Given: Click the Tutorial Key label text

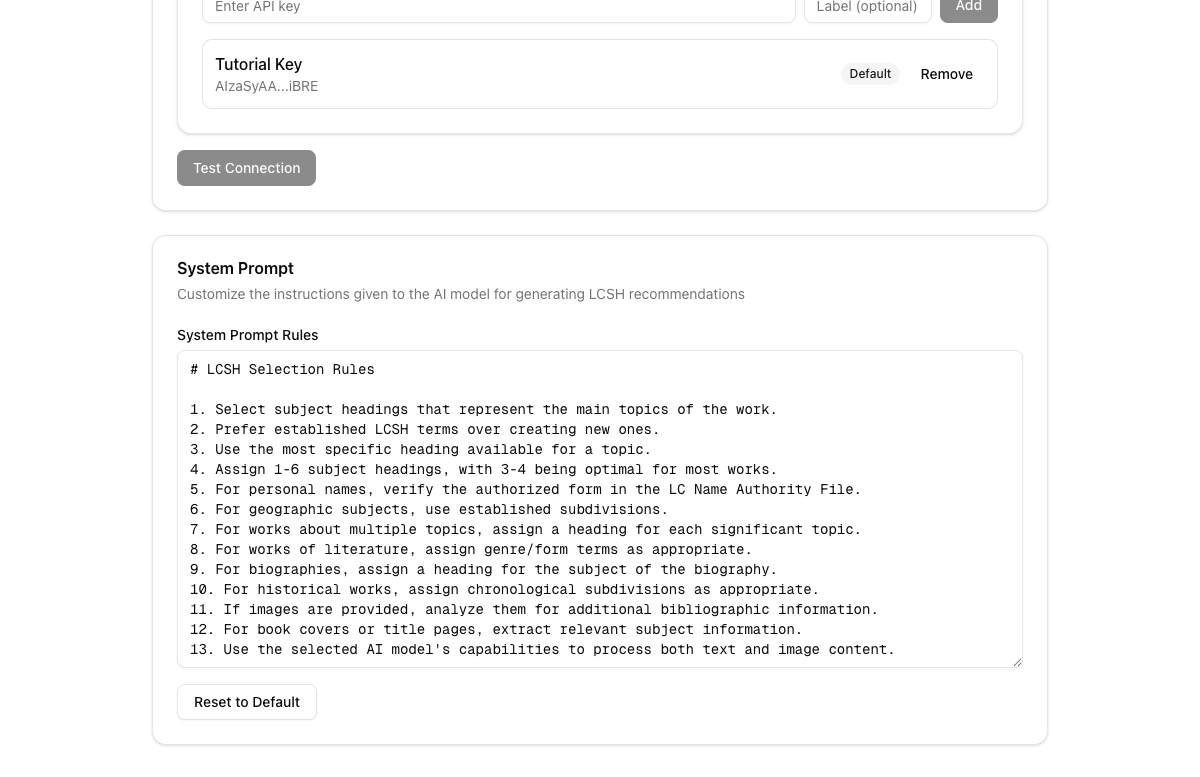Looking at the screenshot, I should (x=259, y=64).
